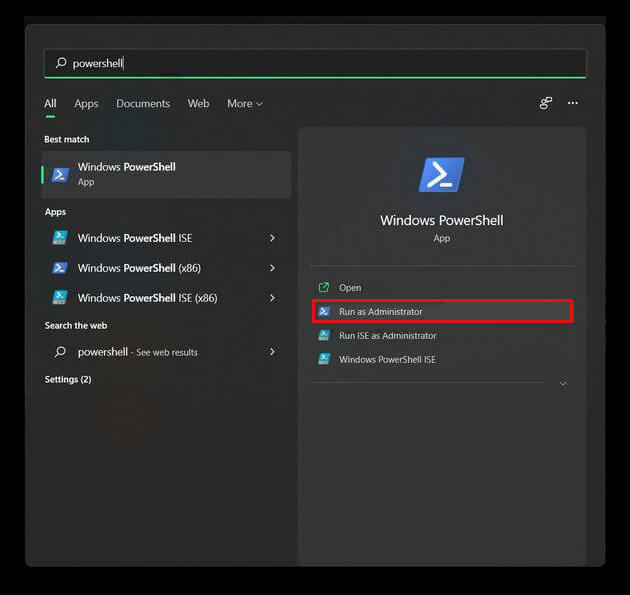Image resolution: width=630 pixels, height=595 pixels.
Task: Switch to the Documents filter tab
Action: (x=143, y=104)
